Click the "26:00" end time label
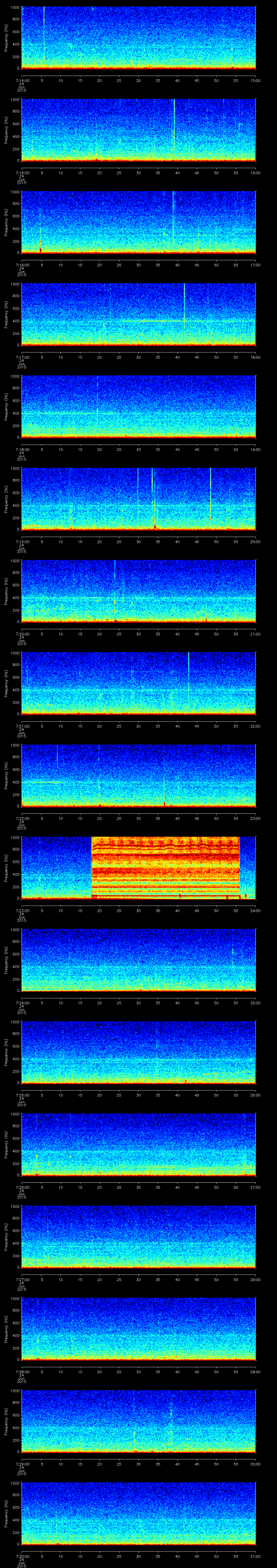 pos(256,1095)
